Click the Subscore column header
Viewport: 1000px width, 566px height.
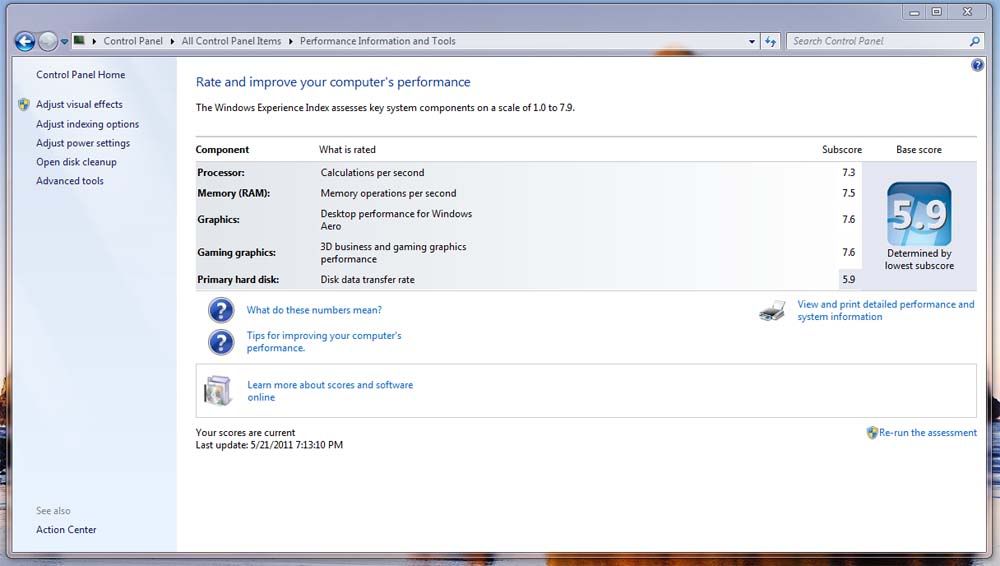pyautogui.click(x=842, y=150)
